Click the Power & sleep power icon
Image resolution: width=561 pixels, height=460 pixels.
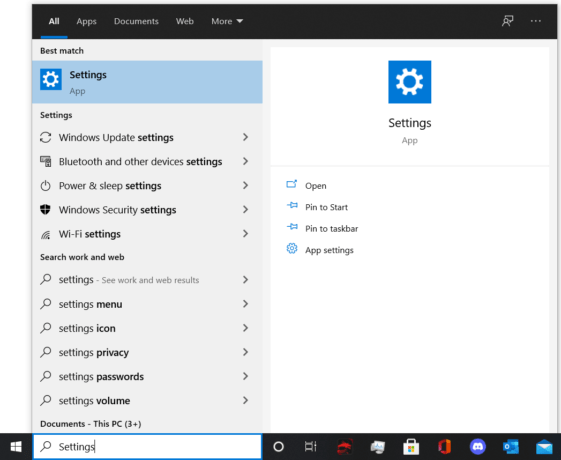(x=45, y=186)
